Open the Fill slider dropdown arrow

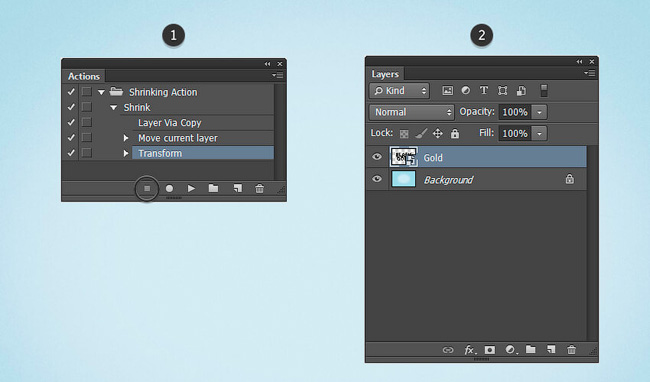[x=539, y=133]
